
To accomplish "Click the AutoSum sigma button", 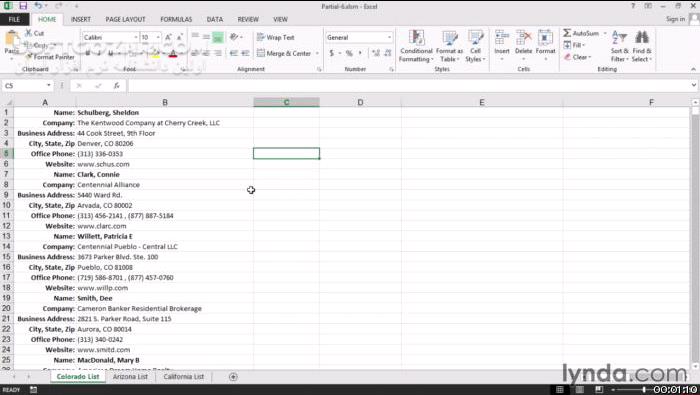I will pos(580,33).
